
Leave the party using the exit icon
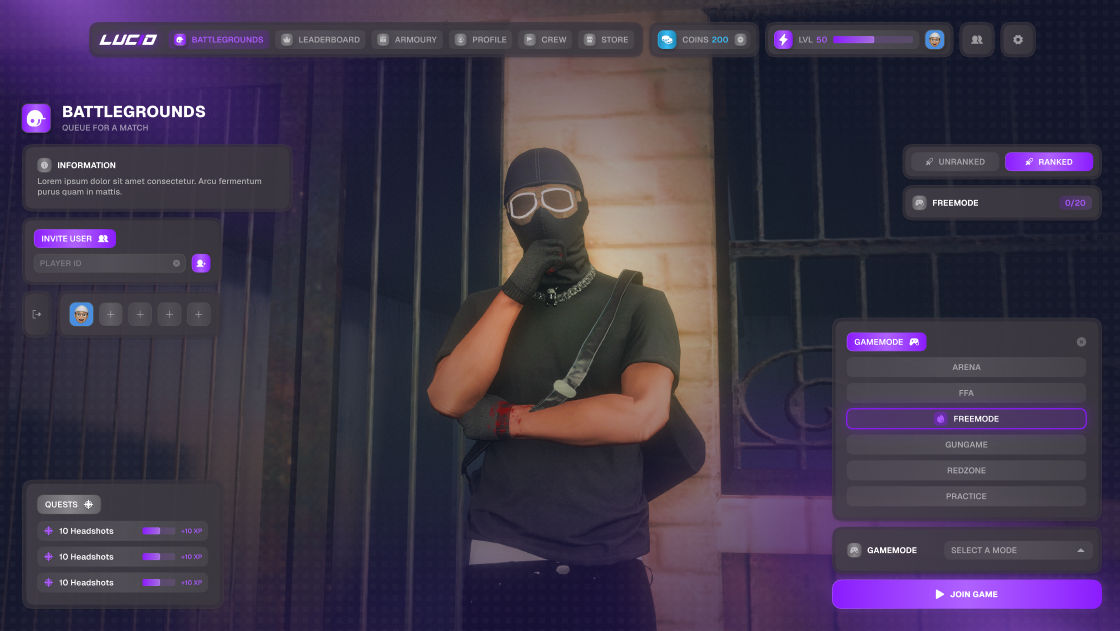coord(37,314)
